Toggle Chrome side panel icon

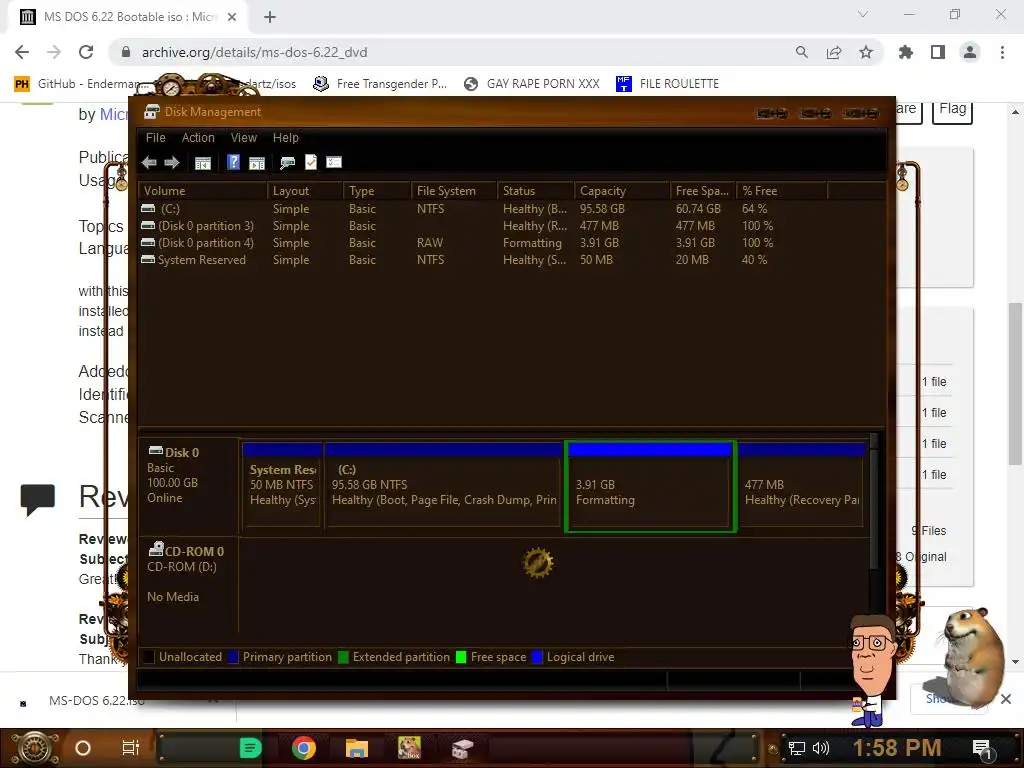pos(938,52)
